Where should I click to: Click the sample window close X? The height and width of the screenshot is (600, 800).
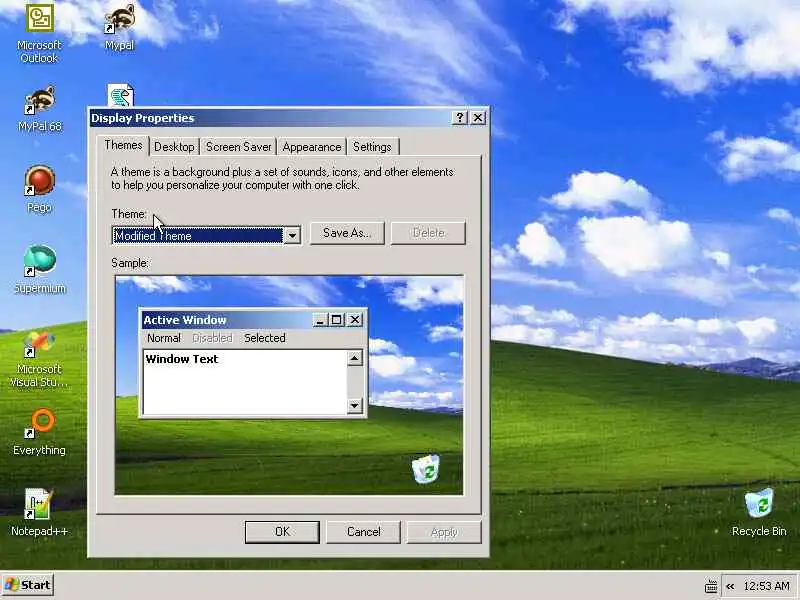pyautogui.click(x=355, y=320)
